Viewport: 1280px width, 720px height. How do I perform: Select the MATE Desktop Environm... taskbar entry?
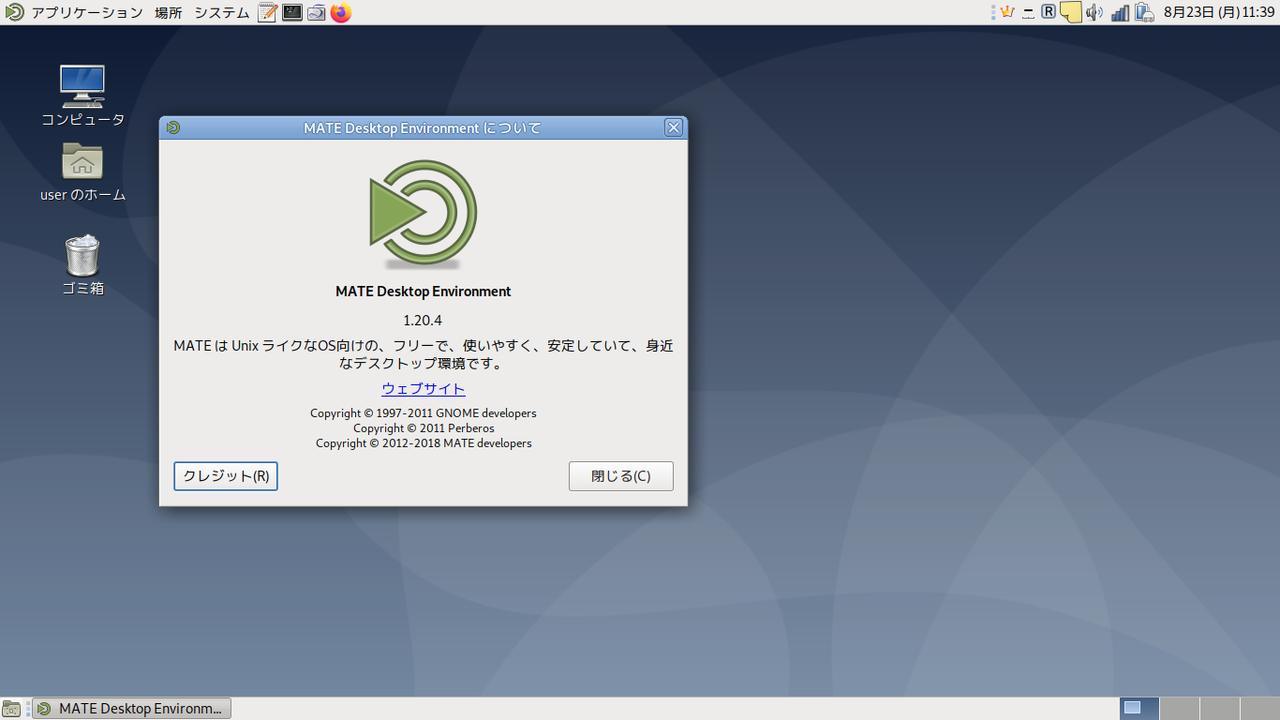(132, 708)
